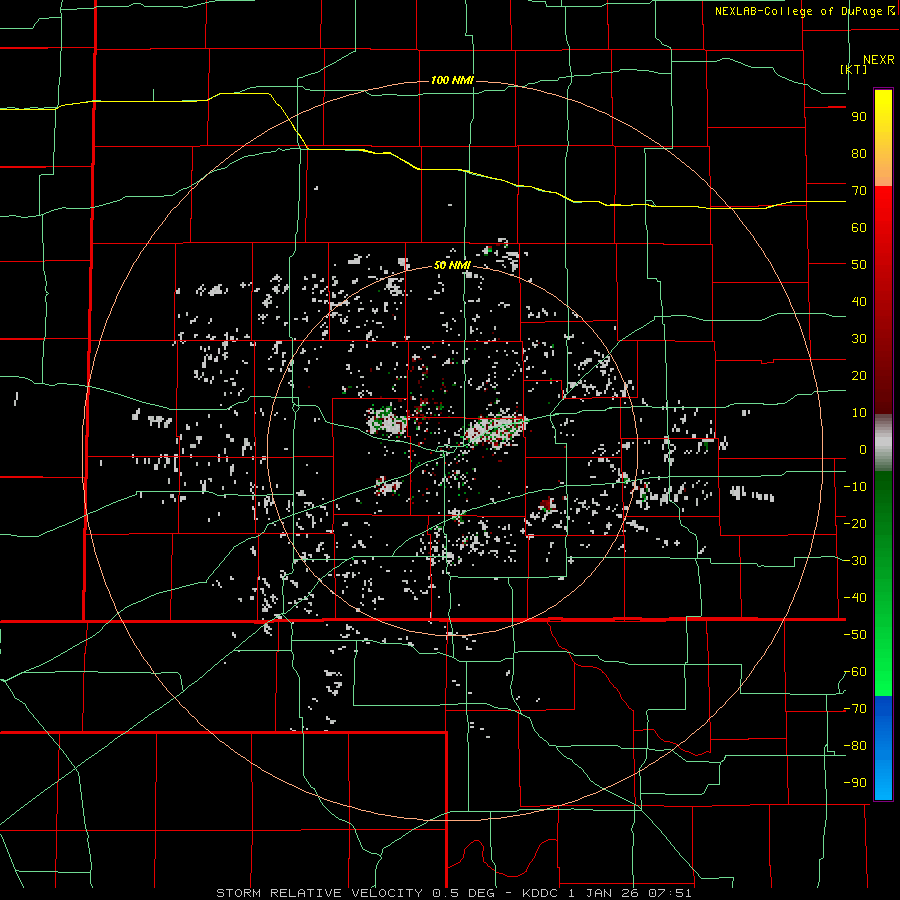Click the positive 20 value on velocity scale
Image resolution: width=900 pixels, height=900 pixels.
click(x=859, y=376)
